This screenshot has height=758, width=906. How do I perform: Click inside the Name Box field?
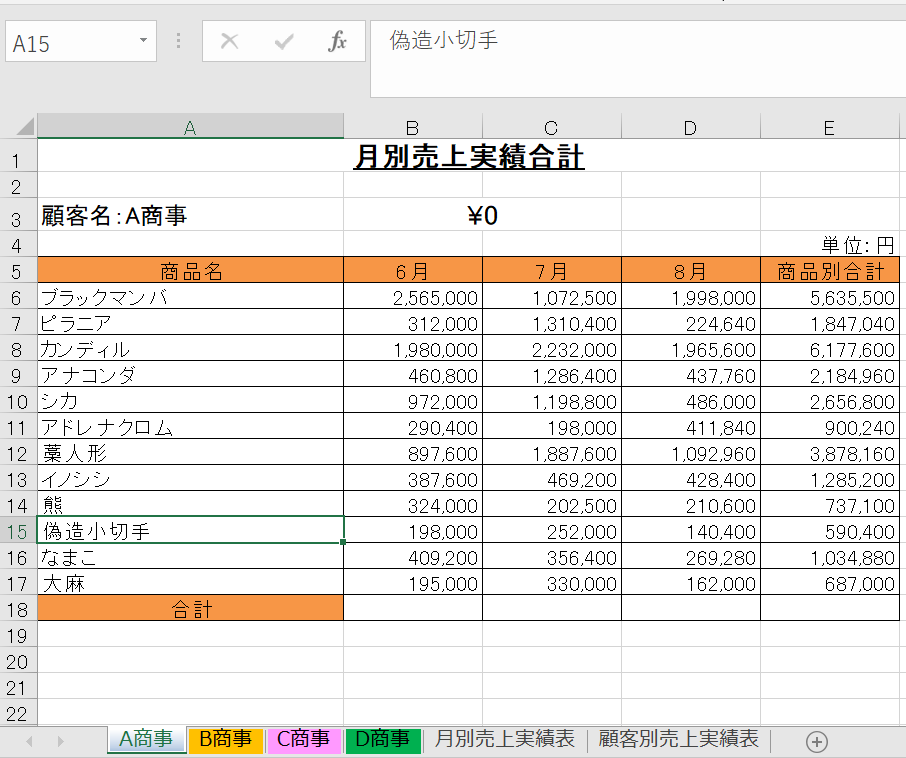(x=70, y=41)
